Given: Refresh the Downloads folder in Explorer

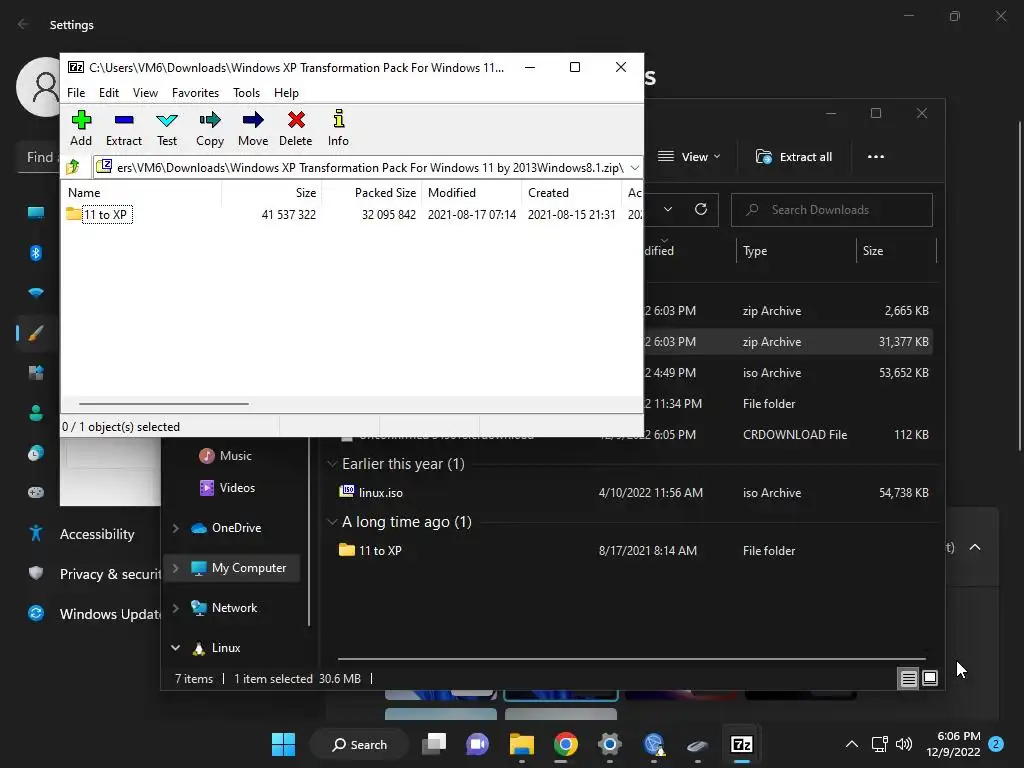Looking at the screenshot, I should 701,209.
